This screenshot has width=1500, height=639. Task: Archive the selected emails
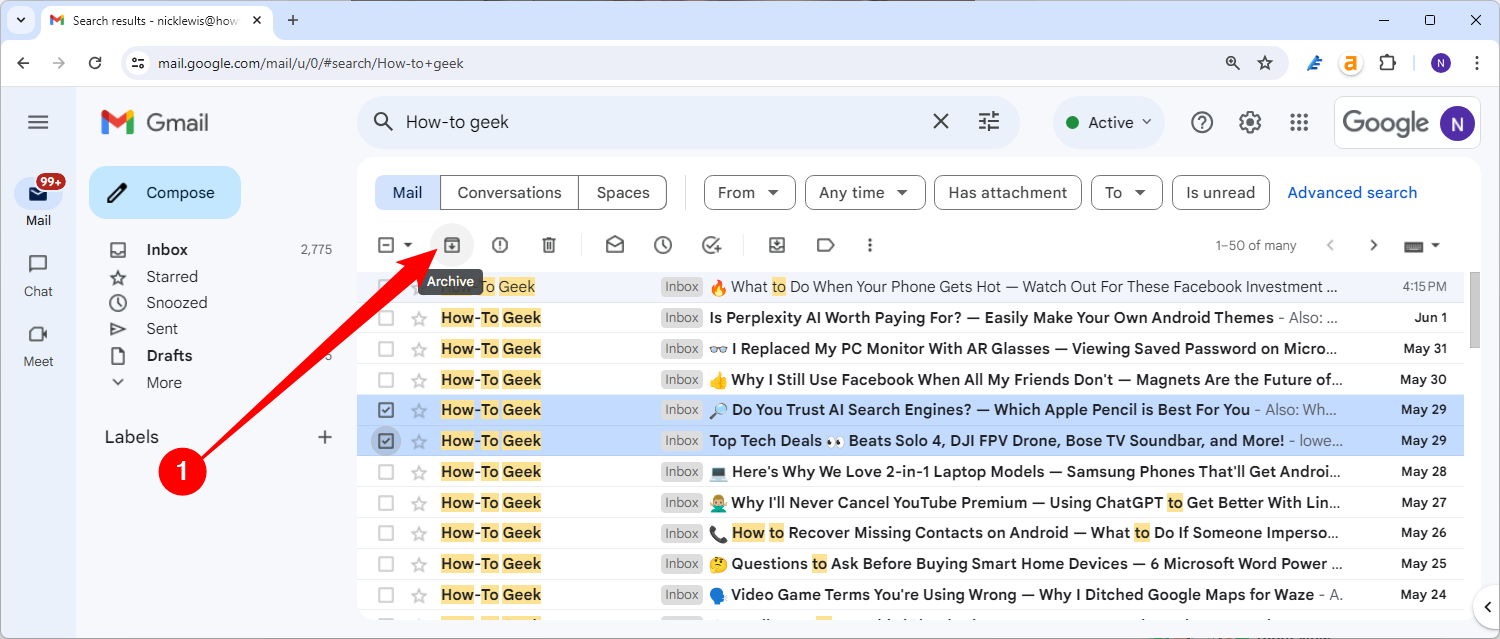(452, 244)
